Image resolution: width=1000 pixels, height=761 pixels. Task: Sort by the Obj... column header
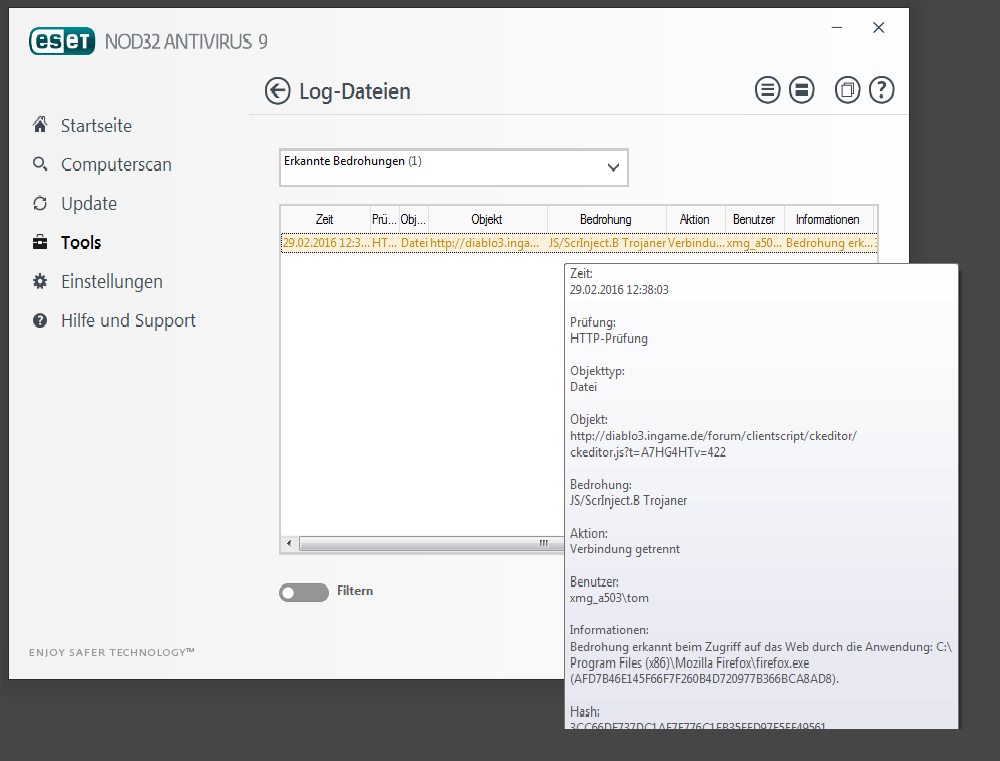tap(413, 219)
